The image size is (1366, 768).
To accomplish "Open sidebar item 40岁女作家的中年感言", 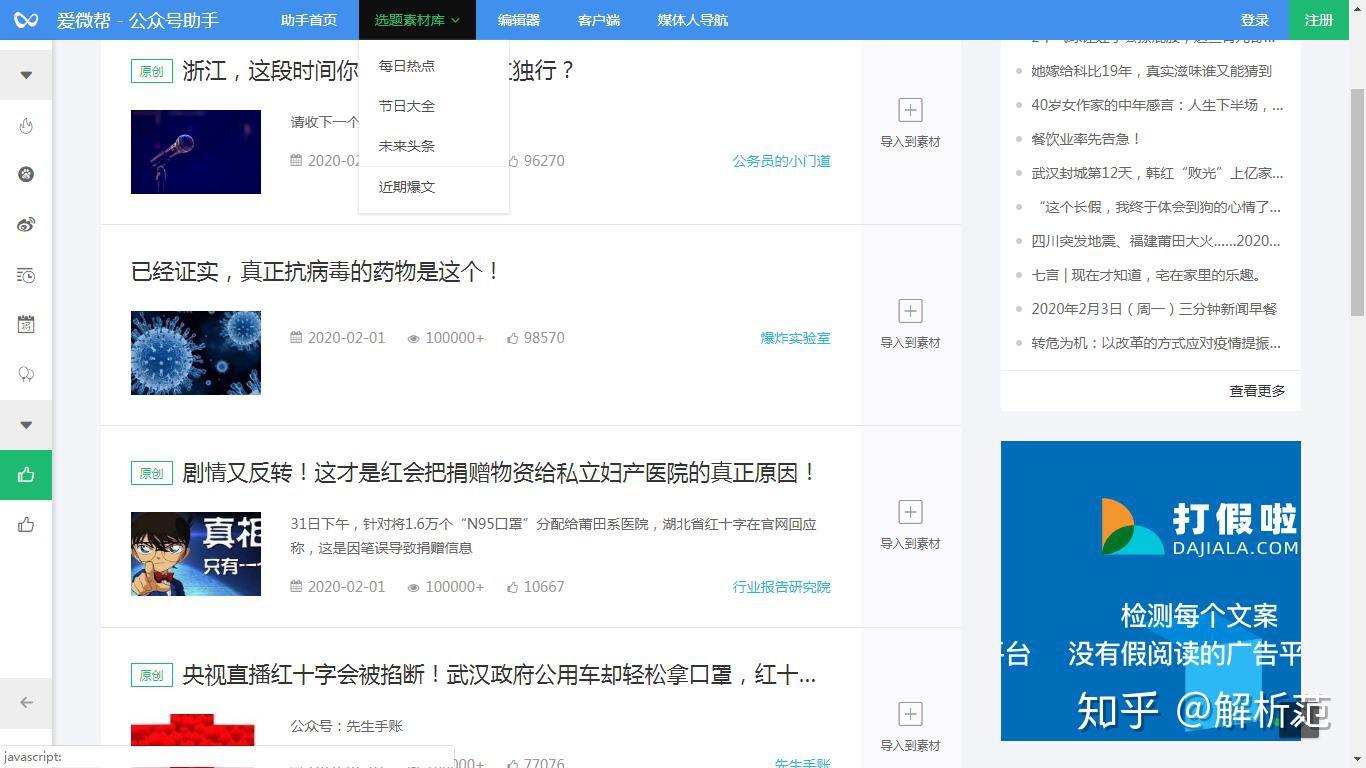I will 1158,105.
